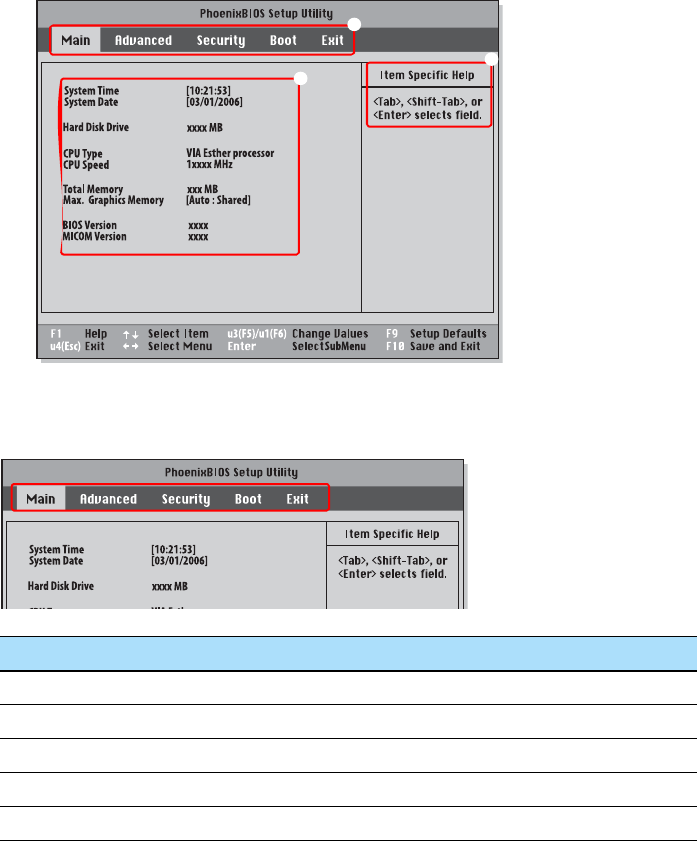Click the System Time label in upper screen
Image resolution: width=697 pixels, height=841 pixels.
(x=91, y=91)
